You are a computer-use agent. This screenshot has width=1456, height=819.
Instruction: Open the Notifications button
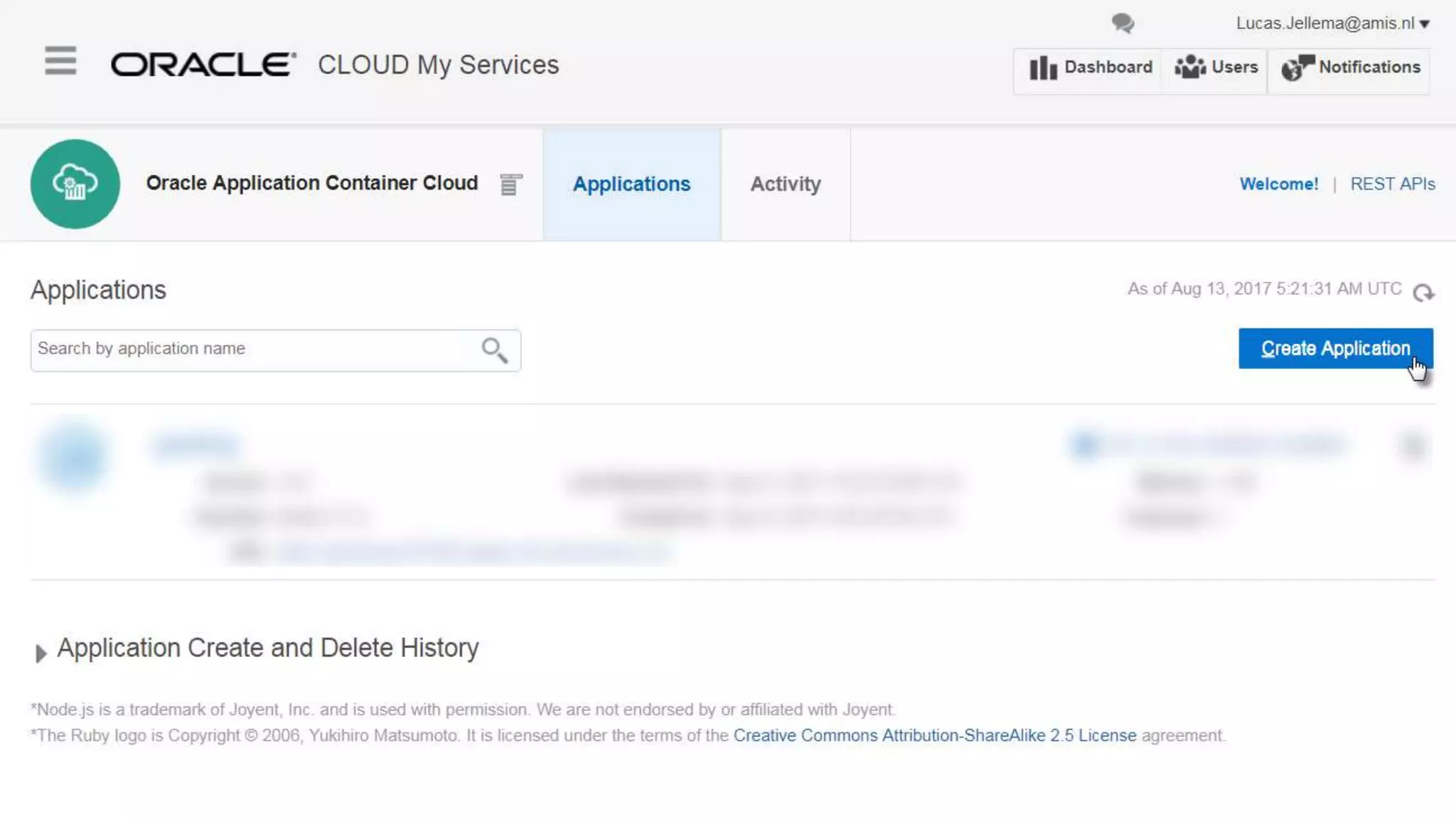[1350, 68]
